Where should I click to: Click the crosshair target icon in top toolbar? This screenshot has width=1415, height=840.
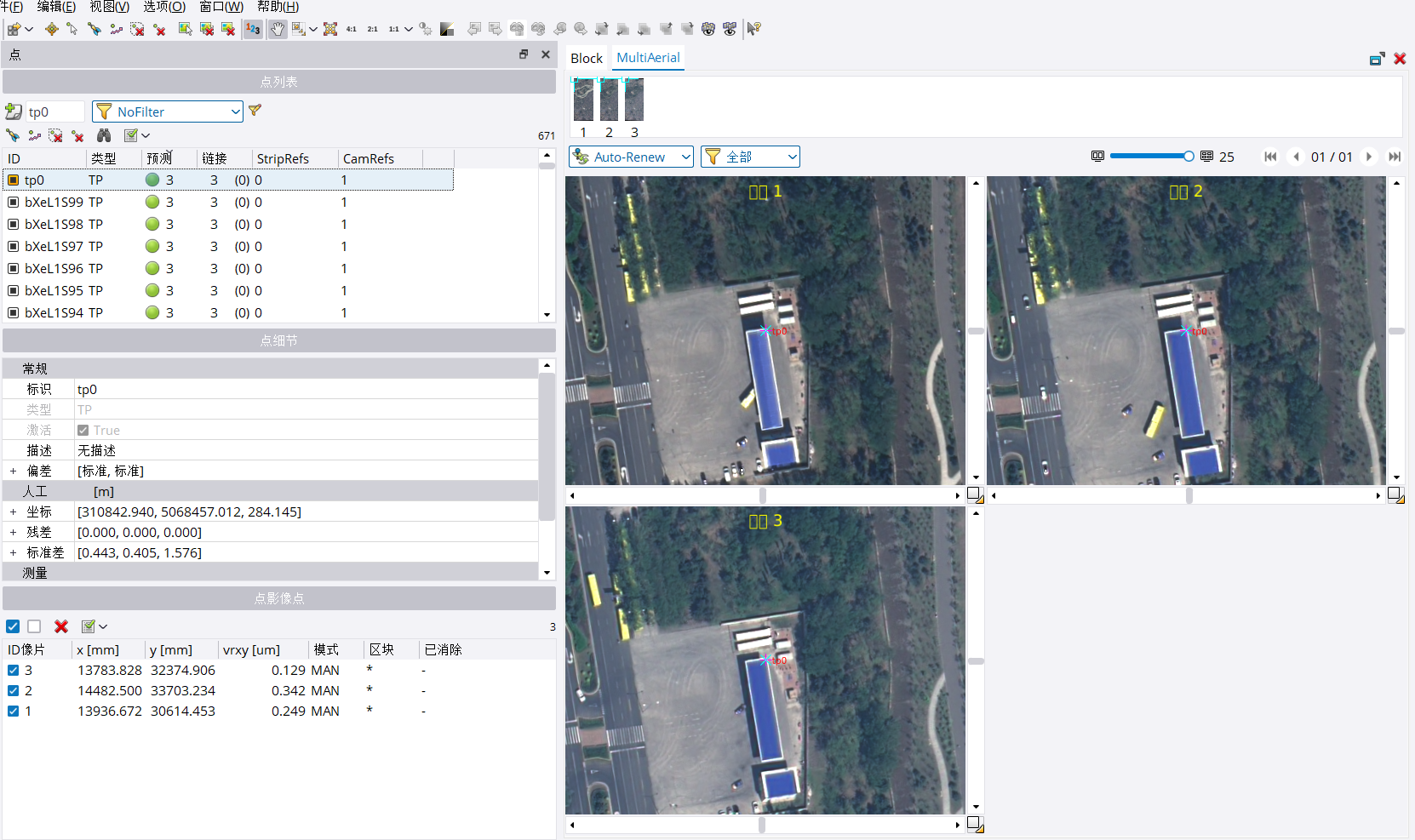pos(52,29)
